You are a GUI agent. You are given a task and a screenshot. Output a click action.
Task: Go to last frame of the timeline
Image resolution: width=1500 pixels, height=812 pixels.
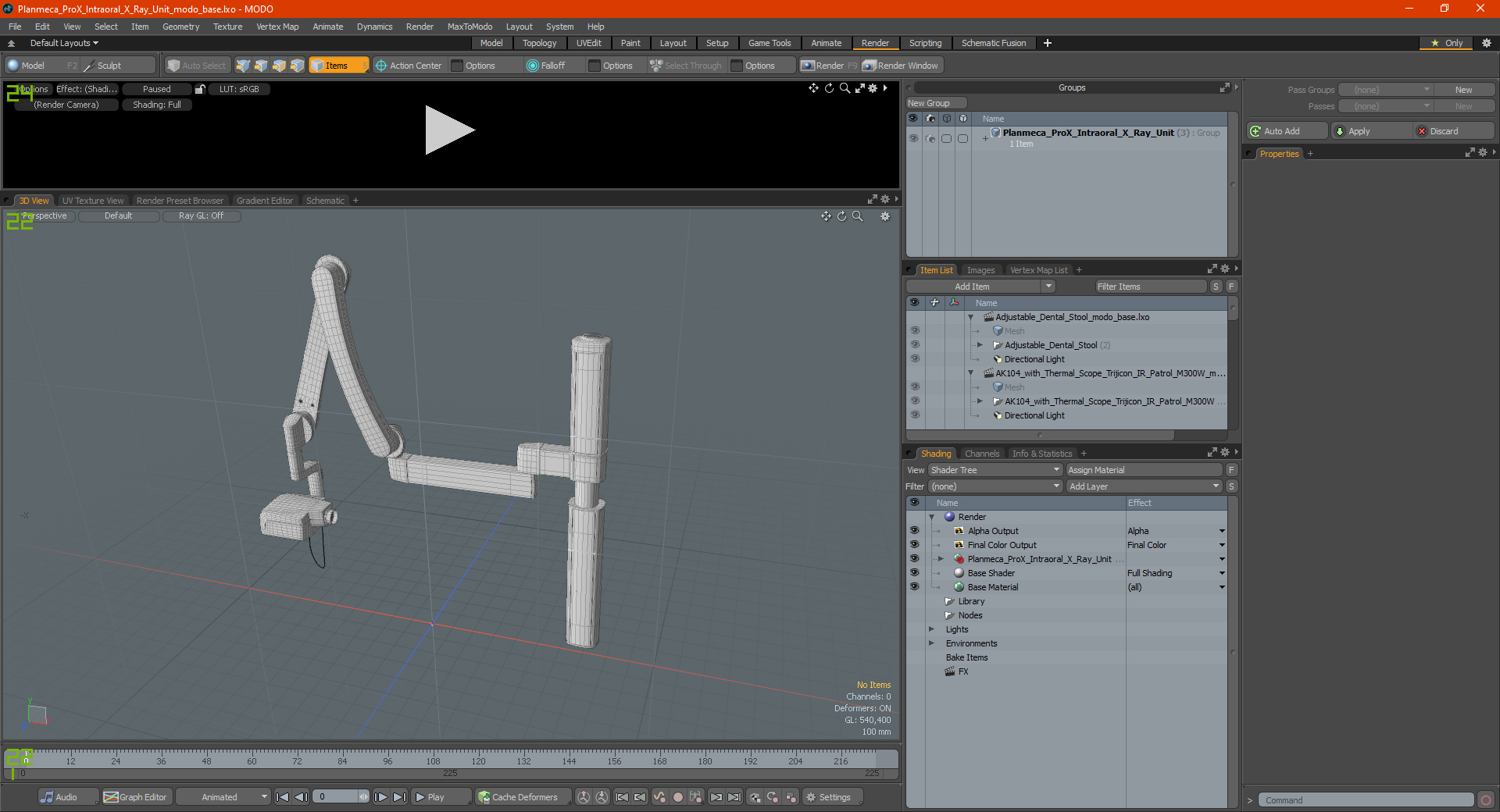399,797
